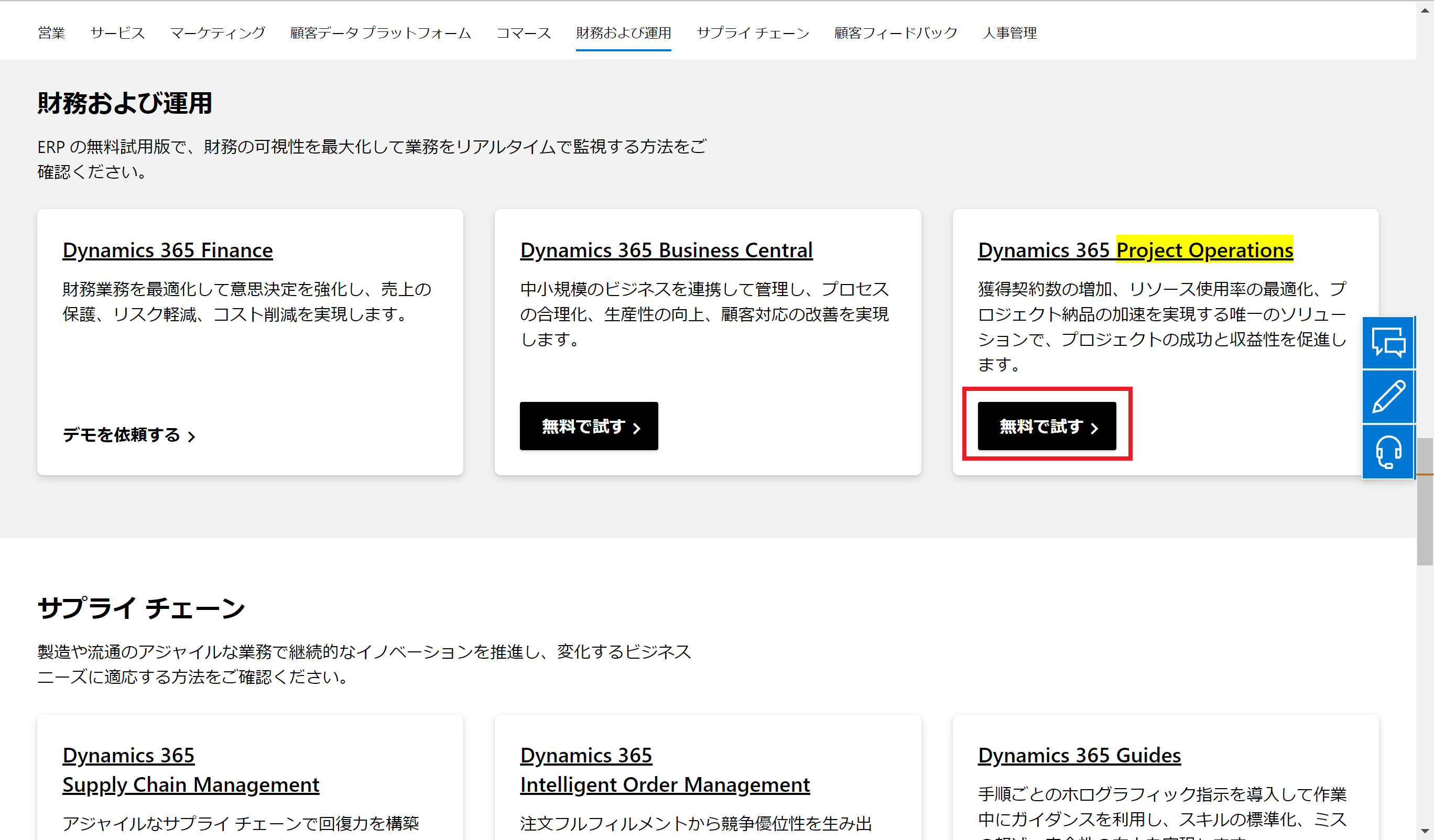Open the Dynamics 365 Guides link
The image size is (1434, 840).
pyautogui.click(x=1079, y=755)
